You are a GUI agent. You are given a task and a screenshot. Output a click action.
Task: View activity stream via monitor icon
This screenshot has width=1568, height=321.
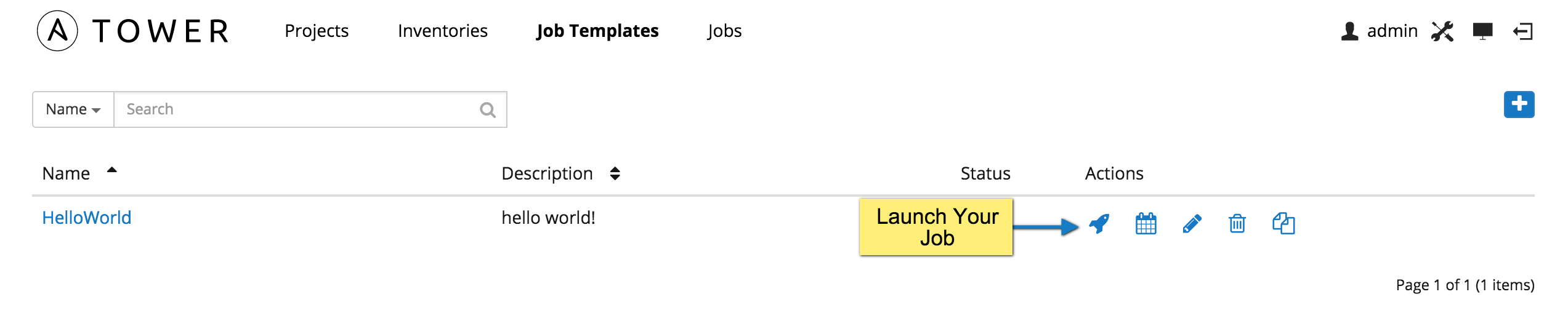(1482, 31)
